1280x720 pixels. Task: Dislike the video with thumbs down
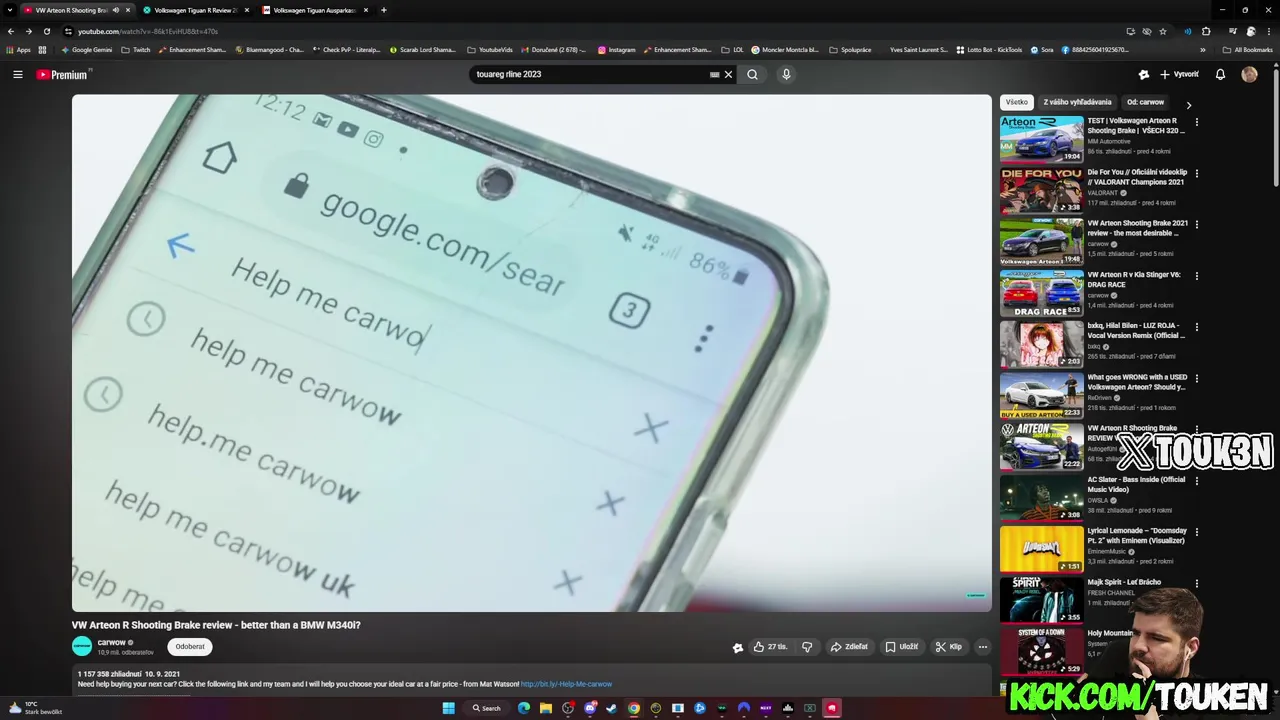point(807,647)
